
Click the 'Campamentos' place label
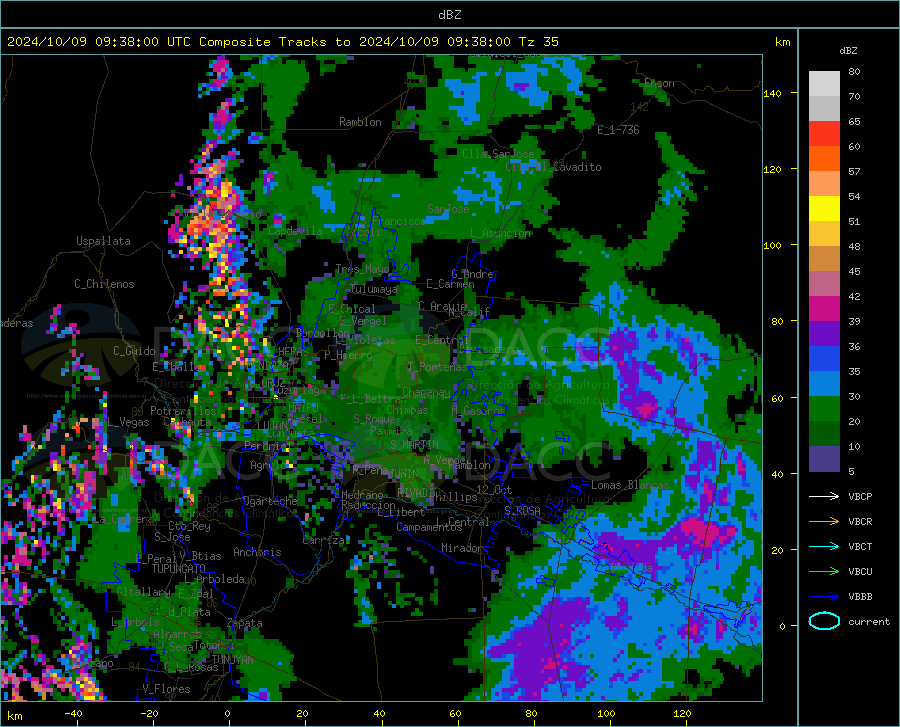429,527
